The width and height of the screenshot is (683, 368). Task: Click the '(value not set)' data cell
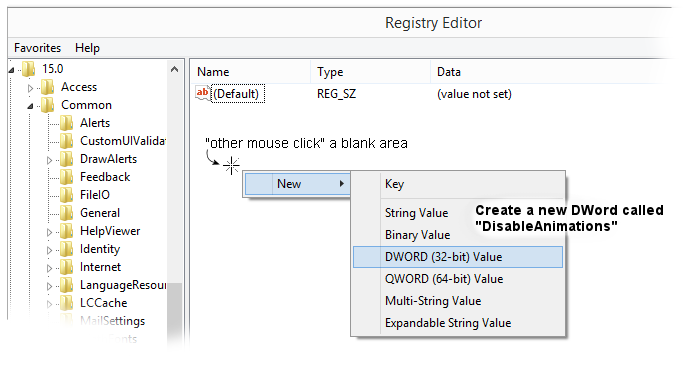click(474, 94)
